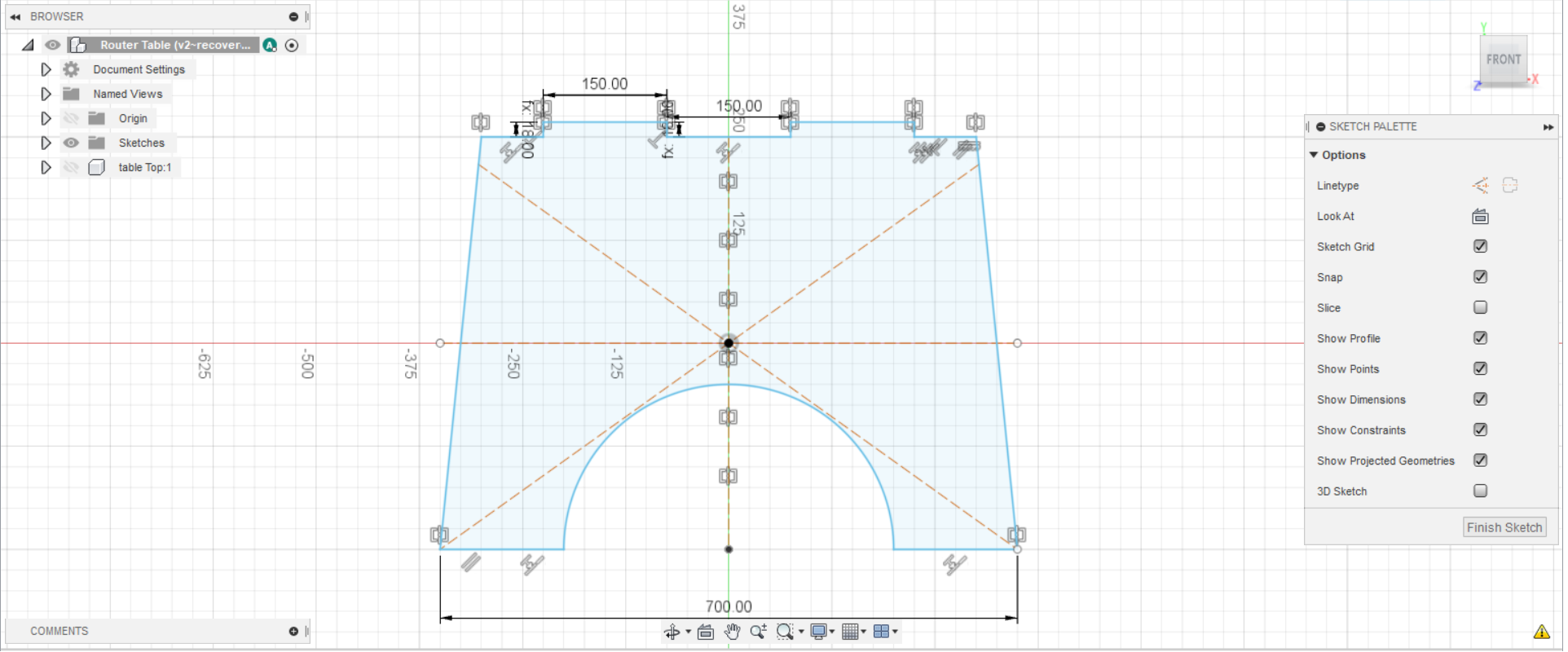Viewport: 1568px width, 652px height.
Task: Select the Sketches tree item label
Action: (142, 143)
